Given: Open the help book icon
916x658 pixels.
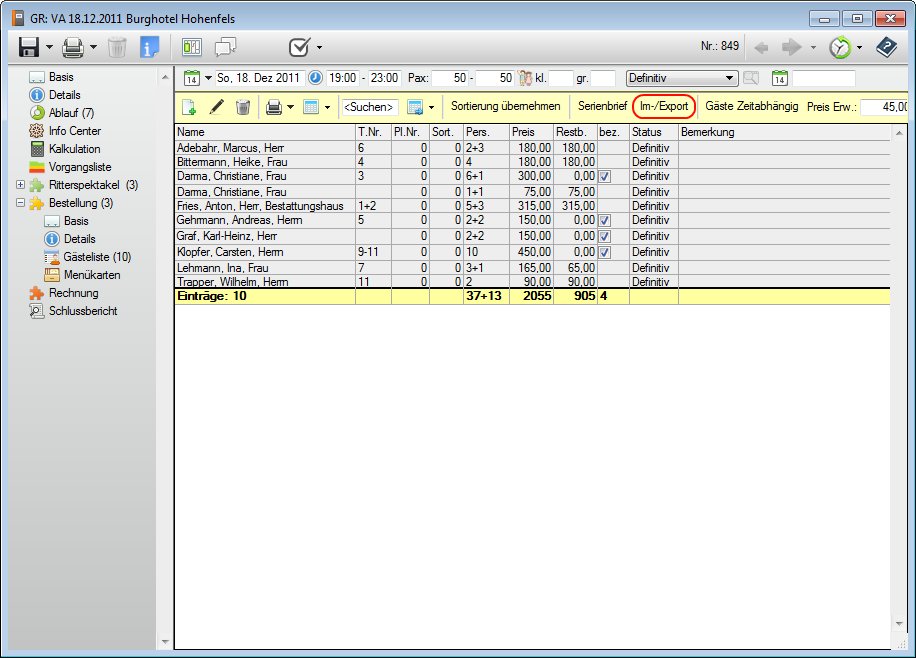Looking at the screenshot, I should point(885,47).
